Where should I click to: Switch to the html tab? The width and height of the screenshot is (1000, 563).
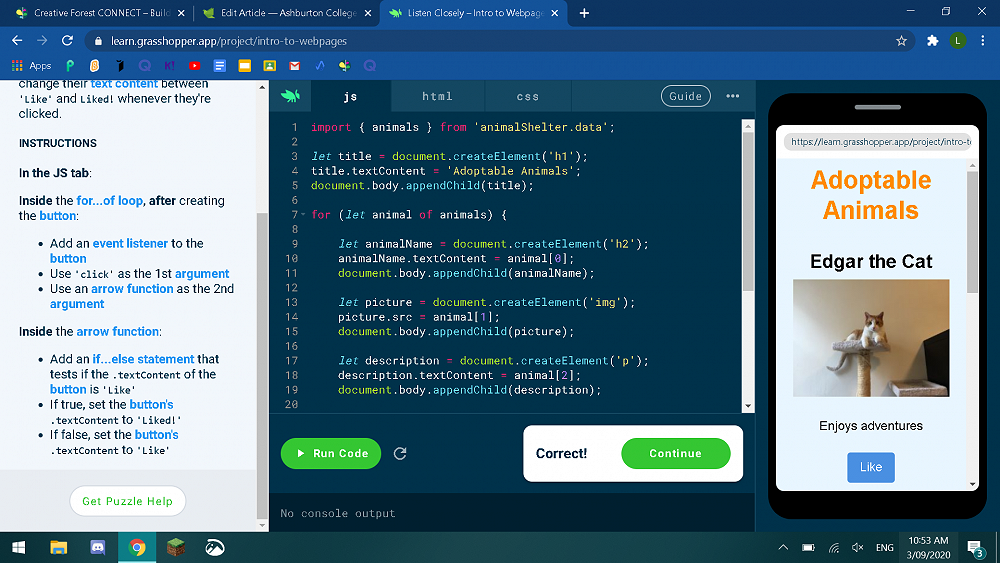point(437,97)
